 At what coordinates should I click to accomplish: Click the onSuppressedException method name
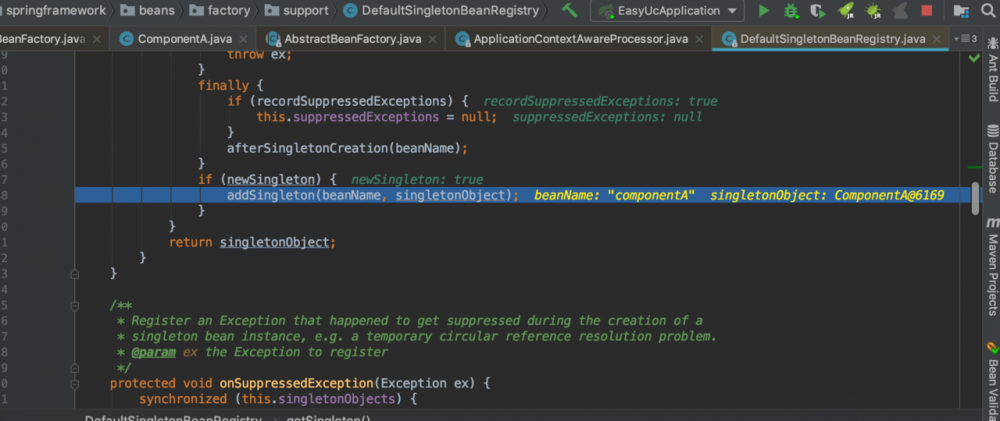(x=297, y=383)
